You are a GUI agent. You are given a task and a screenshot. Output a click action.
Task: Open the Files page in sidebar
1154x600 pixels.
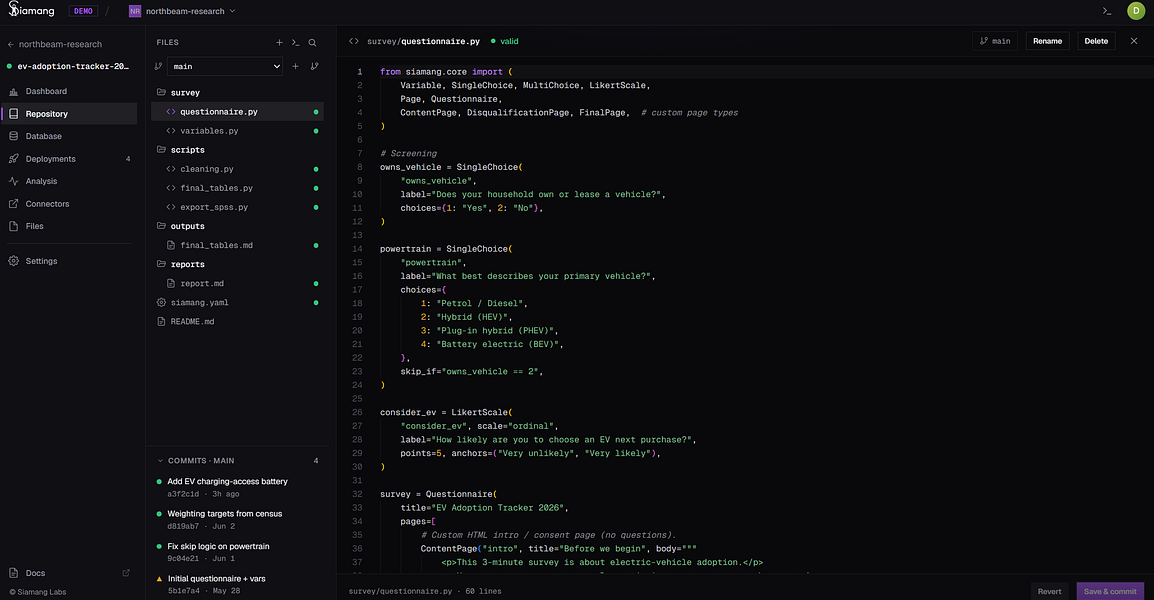point(68,226)
